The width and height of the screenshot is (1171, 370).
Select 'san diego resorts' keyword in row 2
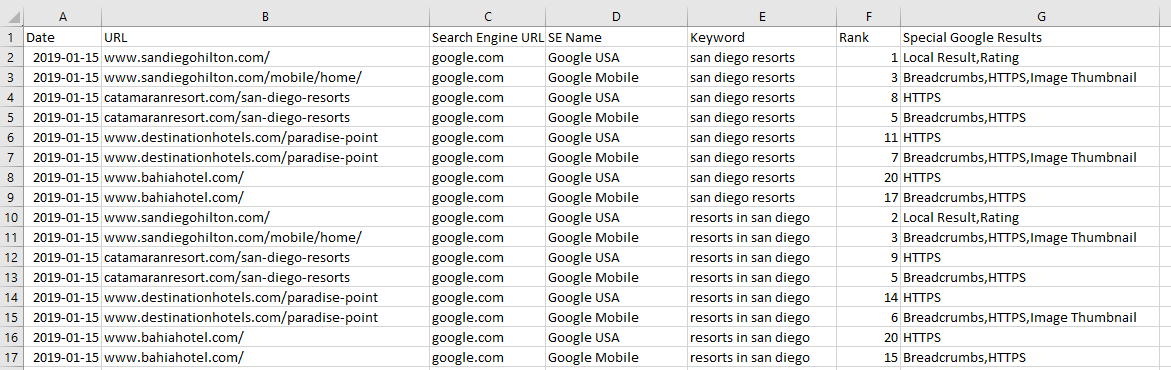click(x=762, y=57)
